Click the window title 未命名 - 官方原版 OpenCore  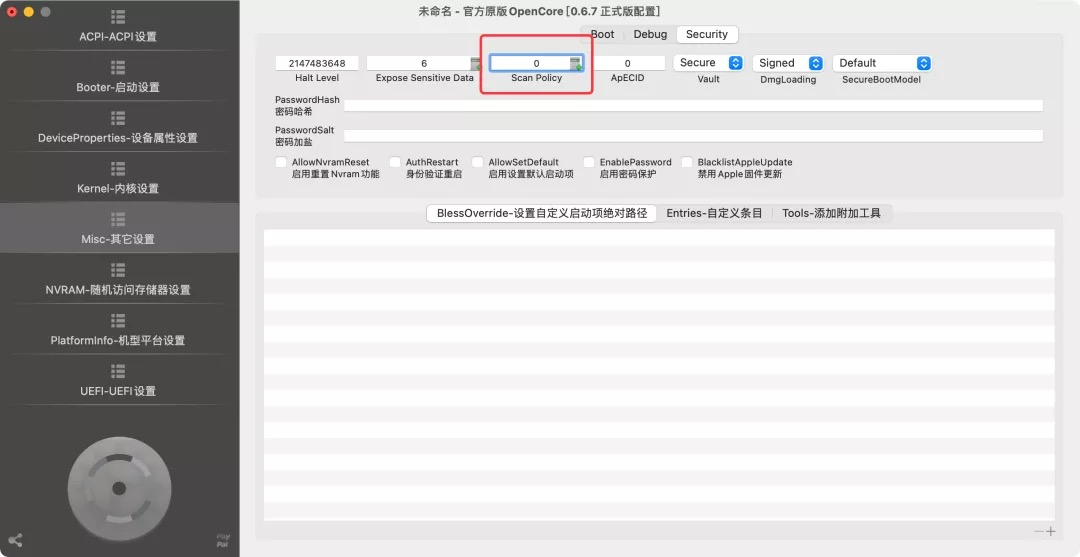point(539,12)
